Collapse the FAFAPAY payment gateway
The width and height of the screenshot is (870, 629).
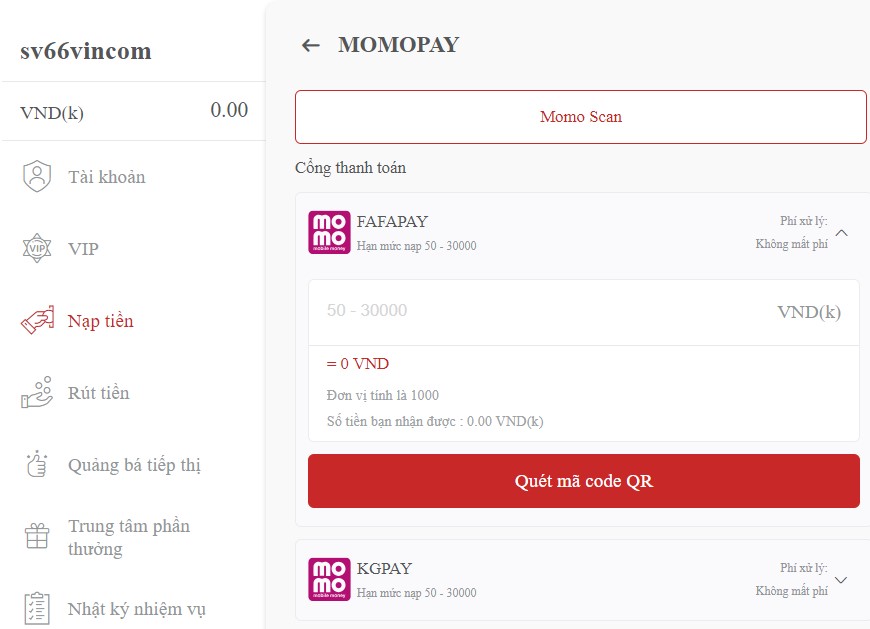[x=841, y=233]
